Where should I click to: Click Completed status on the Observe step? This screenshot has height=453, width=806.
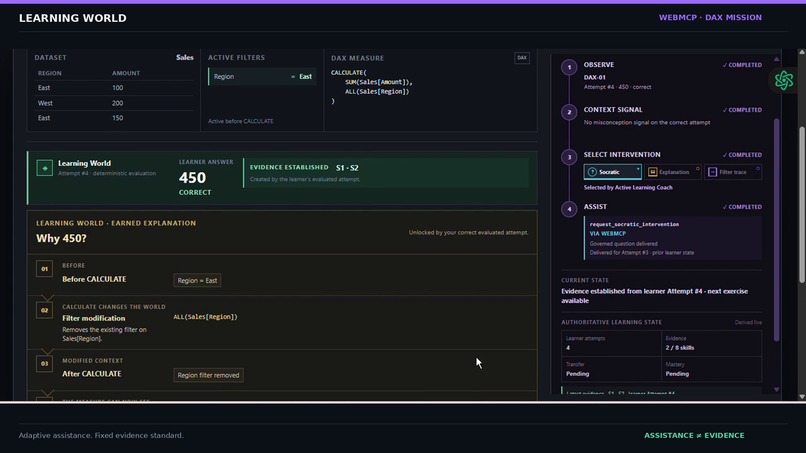(742, 65)
